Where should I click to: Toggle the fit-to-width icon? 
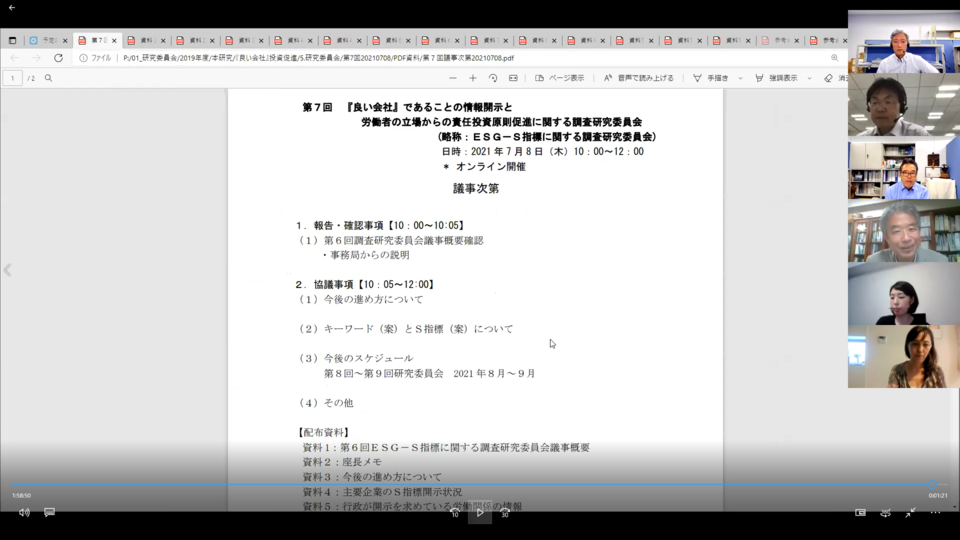click(x=513, y=78)
